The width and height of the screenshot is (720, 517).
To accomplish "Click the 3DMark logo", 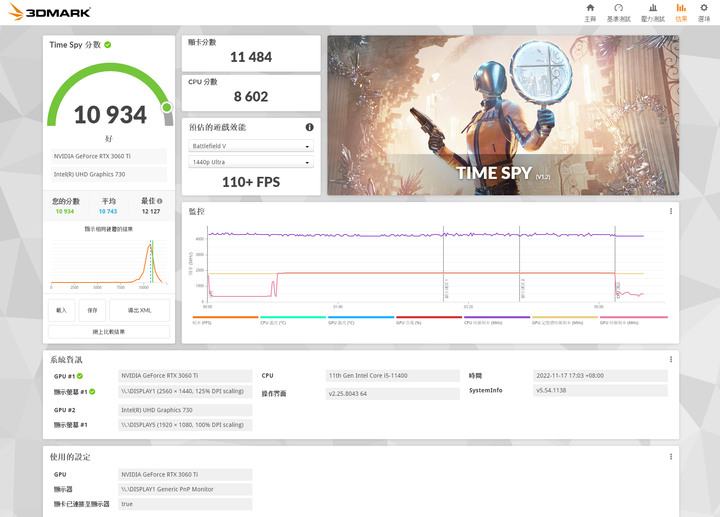I will pyautogui.click(x=50, y=12).
